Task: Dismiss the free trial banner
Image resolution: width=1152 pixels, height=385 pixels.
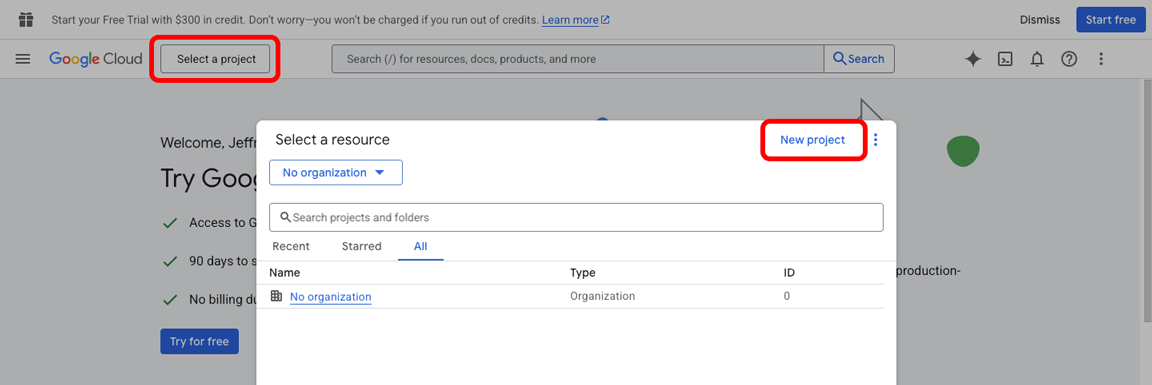Action: click(x=1040, y=20)
